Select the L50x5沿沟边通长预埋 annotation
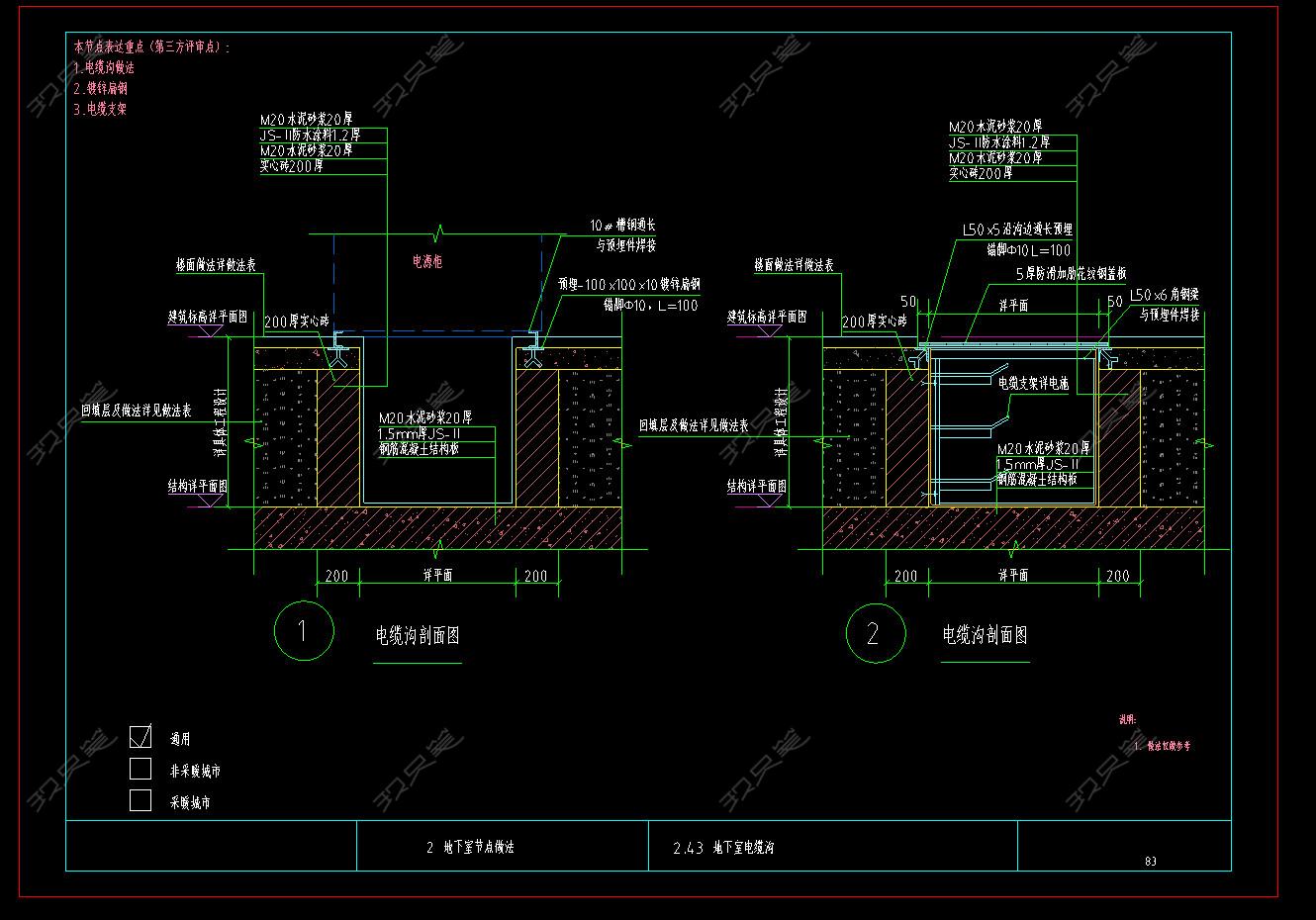The height and width of the screenshot is (920, 1316). point(1018,230)
